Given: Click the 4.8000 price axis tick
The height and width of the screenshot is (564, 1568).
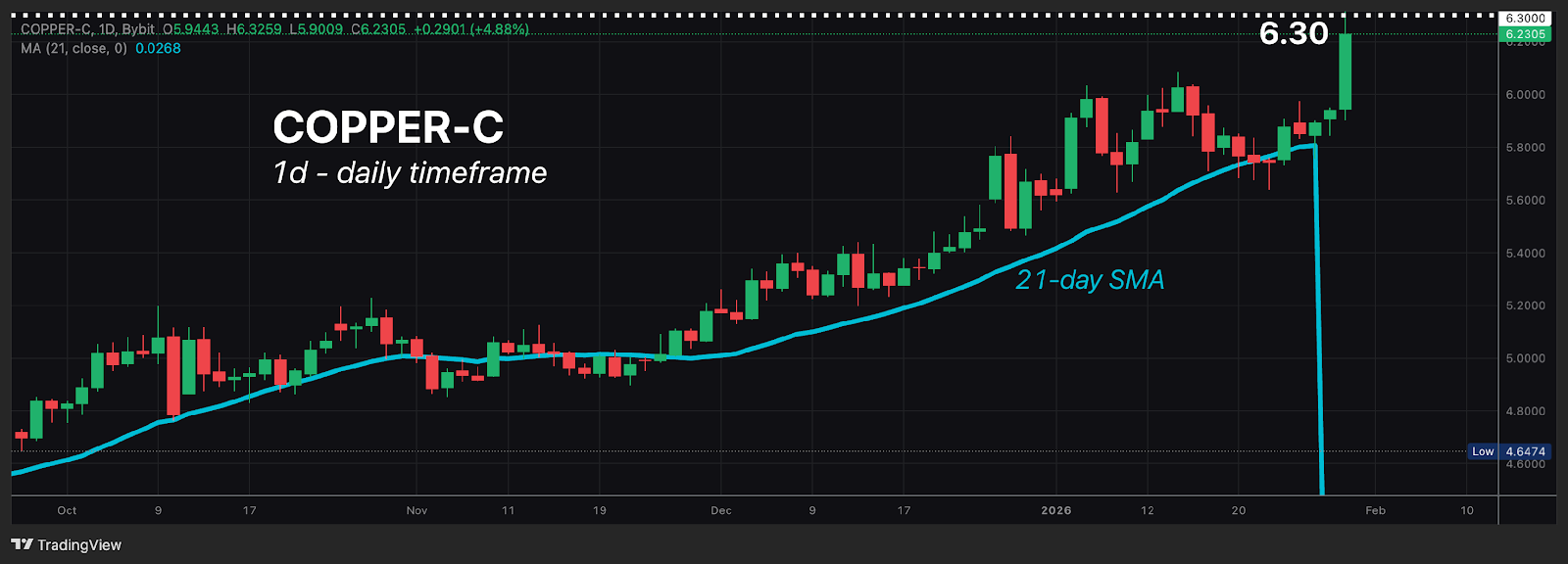Looking at the screenshot, I should 1526,411.
